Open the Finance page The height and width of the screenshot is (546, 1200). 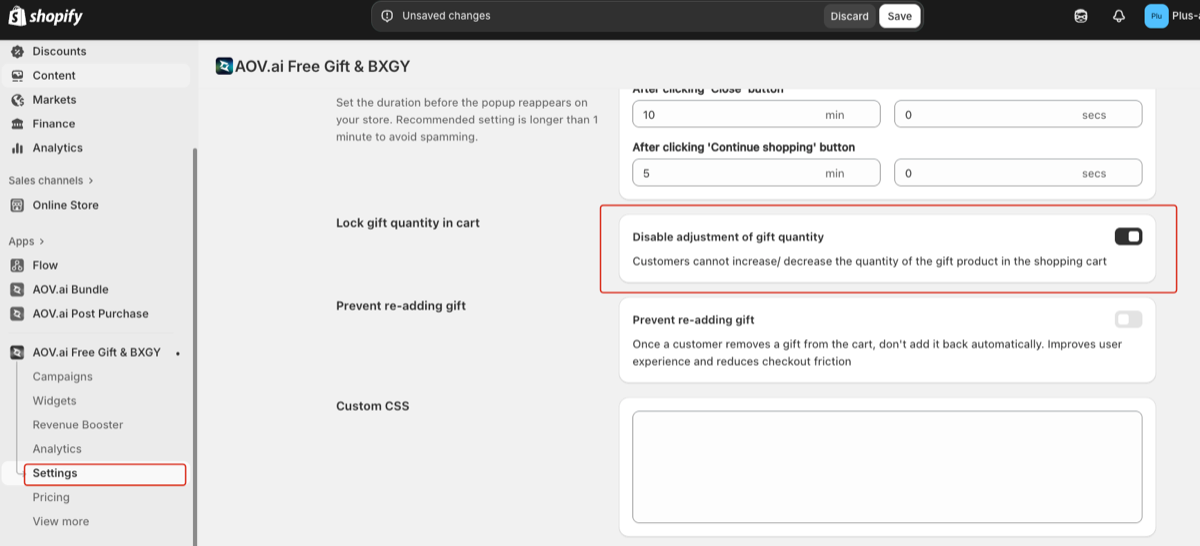[x=53, y=123]
